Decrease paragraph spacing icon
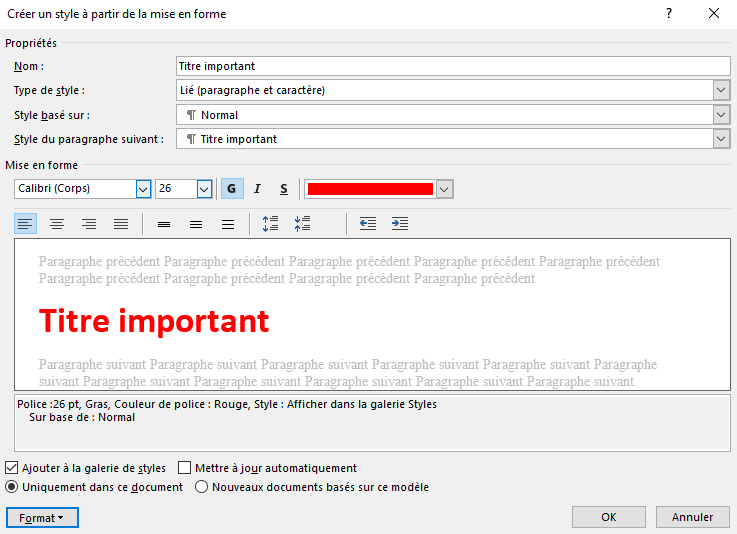Viewport: 737px width, 534px height. point(302,224)
